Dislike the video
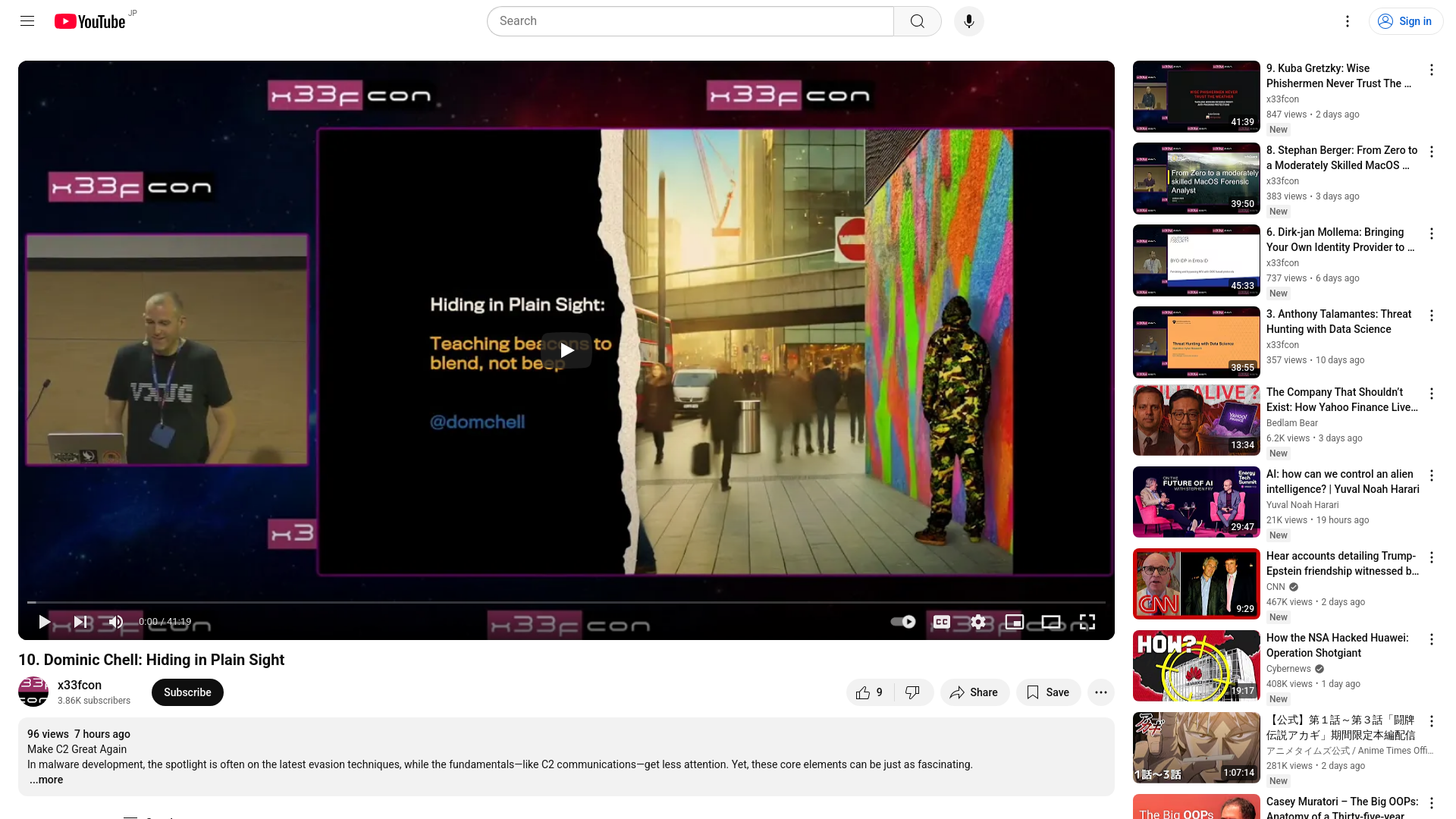Viewport: 1456px width, 819px height. click(913, 692)
